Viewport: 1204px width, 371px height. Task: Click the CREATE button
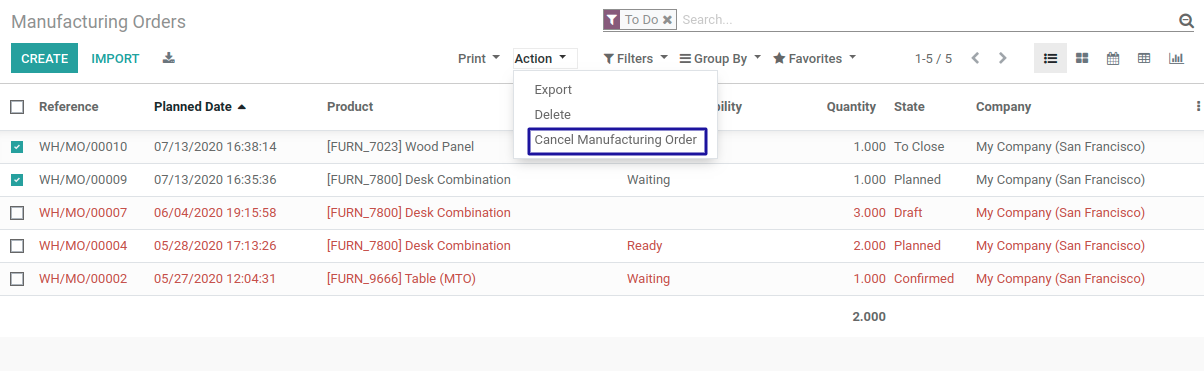pyautogui.click(x=45, y=59)
